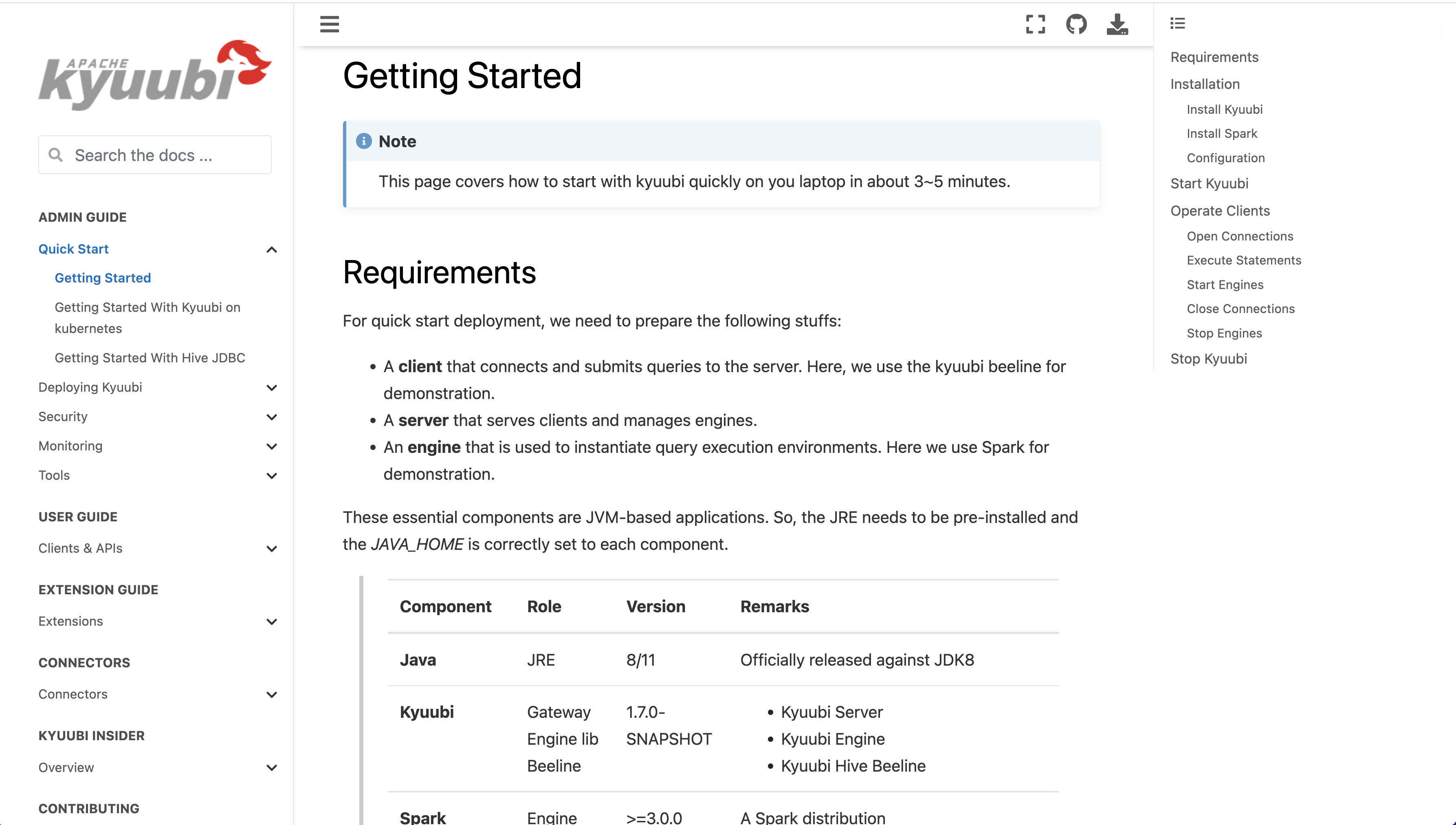Expand the Security section chevron

(x=272, y=417)
